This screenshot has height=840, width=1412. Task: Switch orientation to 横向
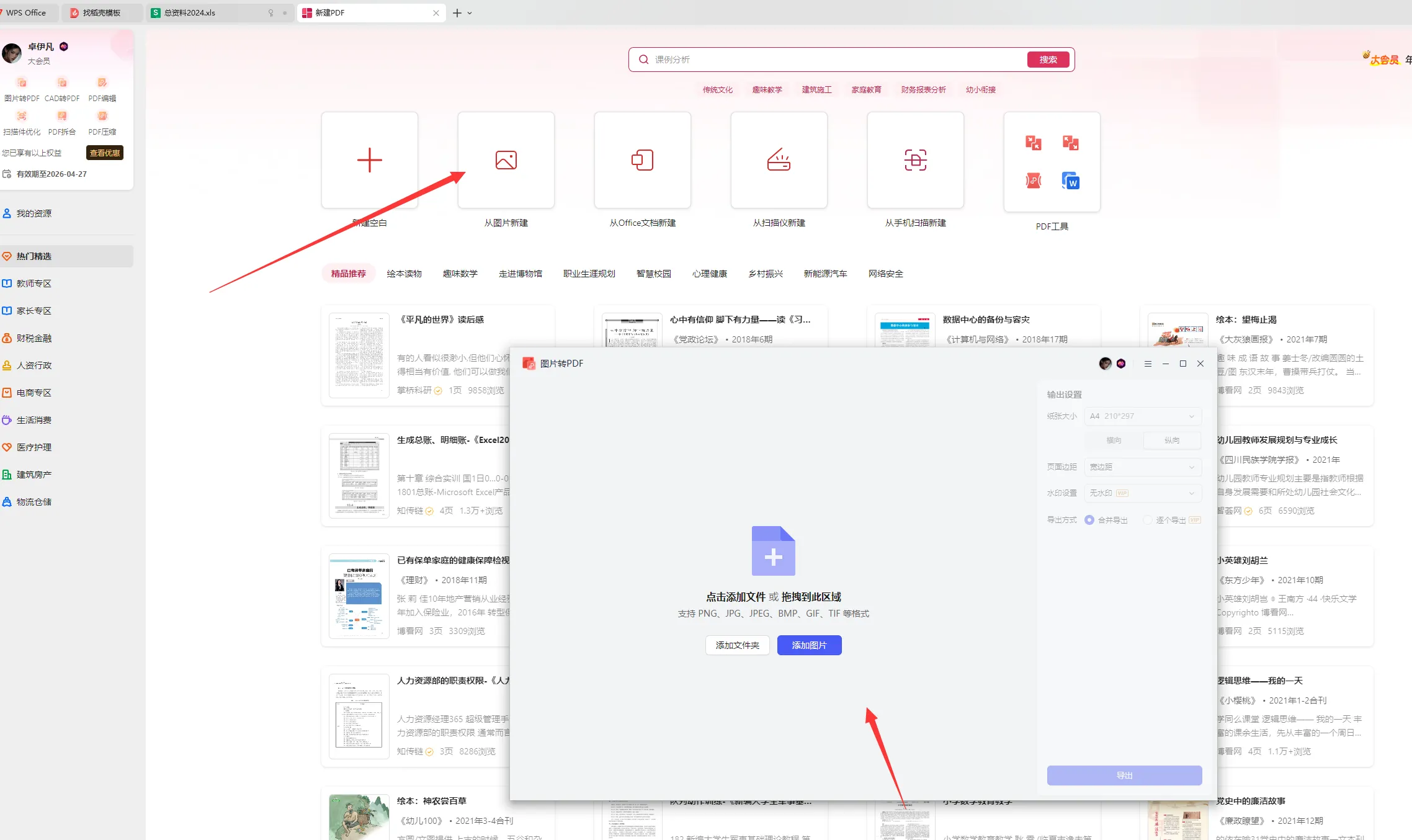coord(1114,440)
